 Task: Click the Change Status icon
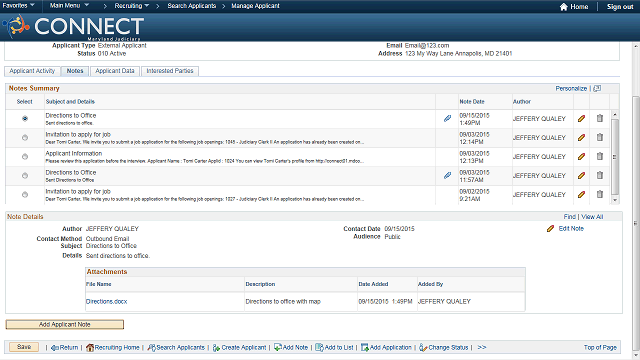[x=423, y=348]
